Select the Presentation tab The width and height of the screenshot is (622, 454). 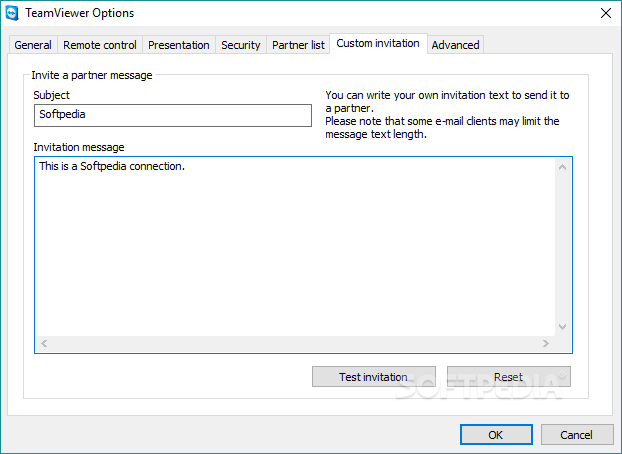coord(179,45)
